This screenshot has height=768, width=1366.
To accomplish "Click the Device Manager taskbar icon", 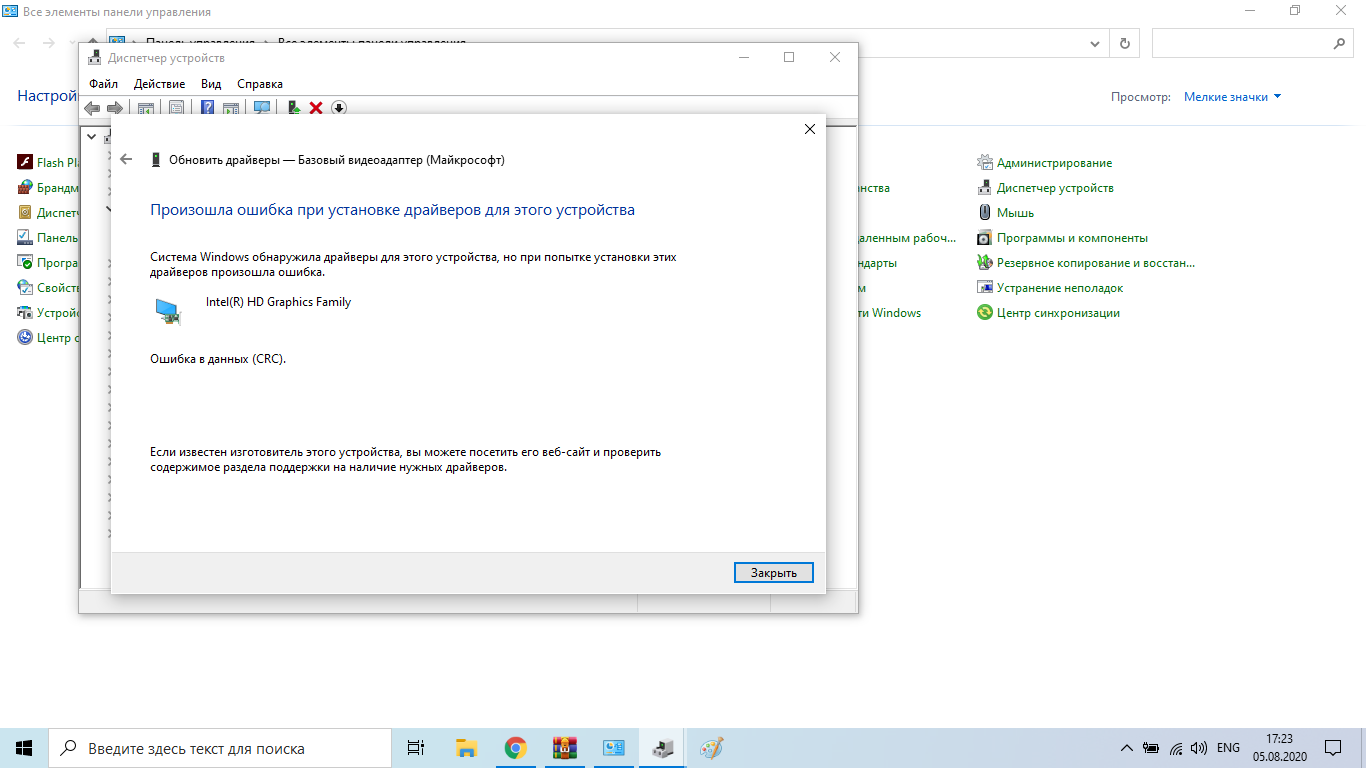I will tap(662, 747).
